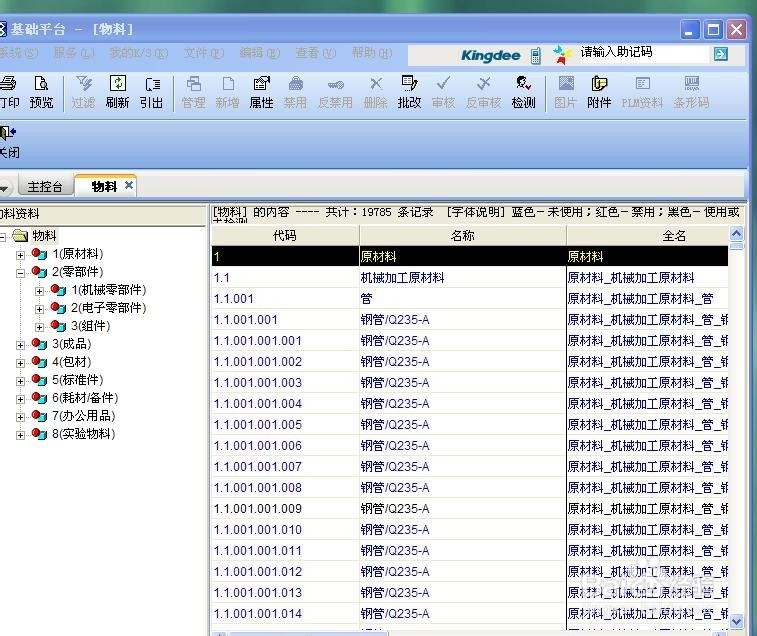The image size is (757, 636).
Task: Expand the 3(组件) tree node
Action: [x=40, y=327]
